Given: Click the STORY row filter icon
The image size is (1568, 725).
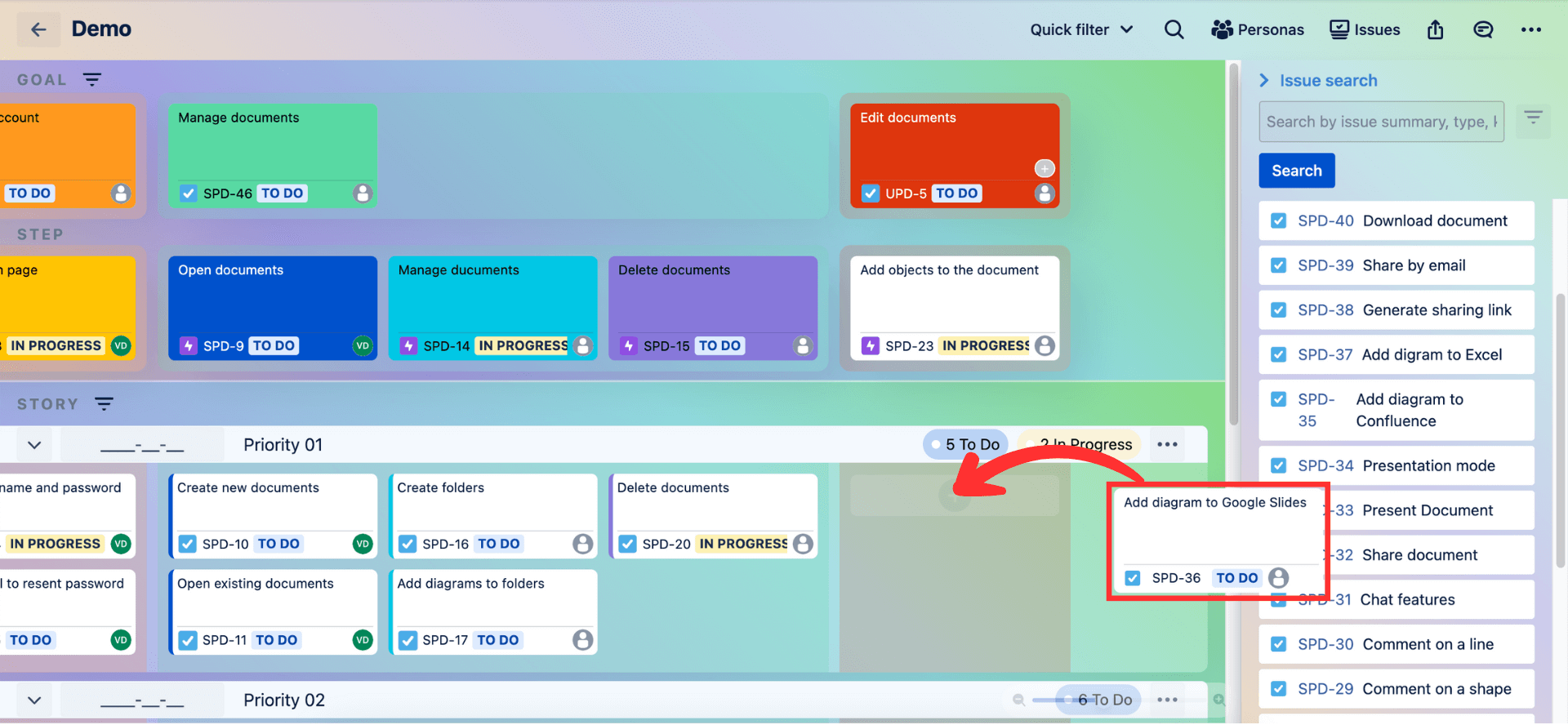Looking at the screenshot, I should click(x=104, y=403).
